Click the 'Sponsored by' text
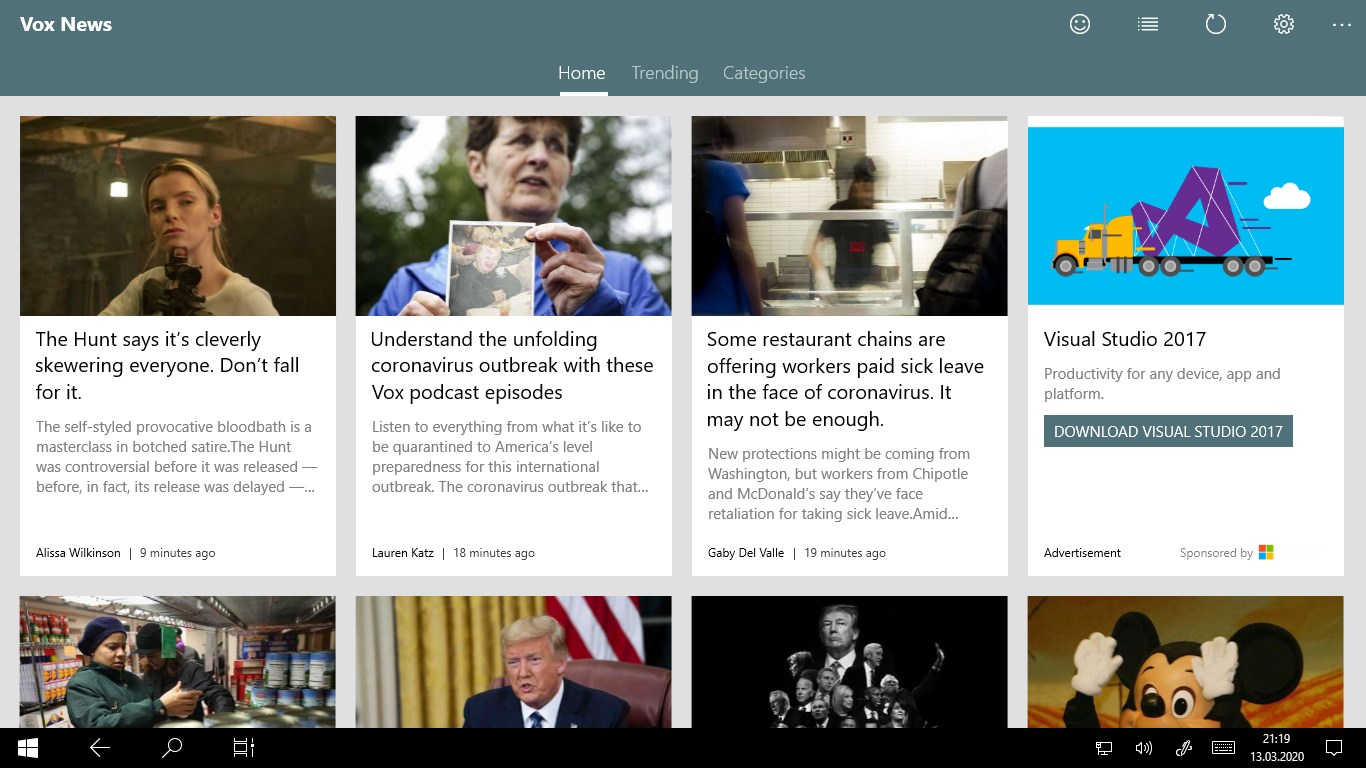 click(x=1216, y=552)
